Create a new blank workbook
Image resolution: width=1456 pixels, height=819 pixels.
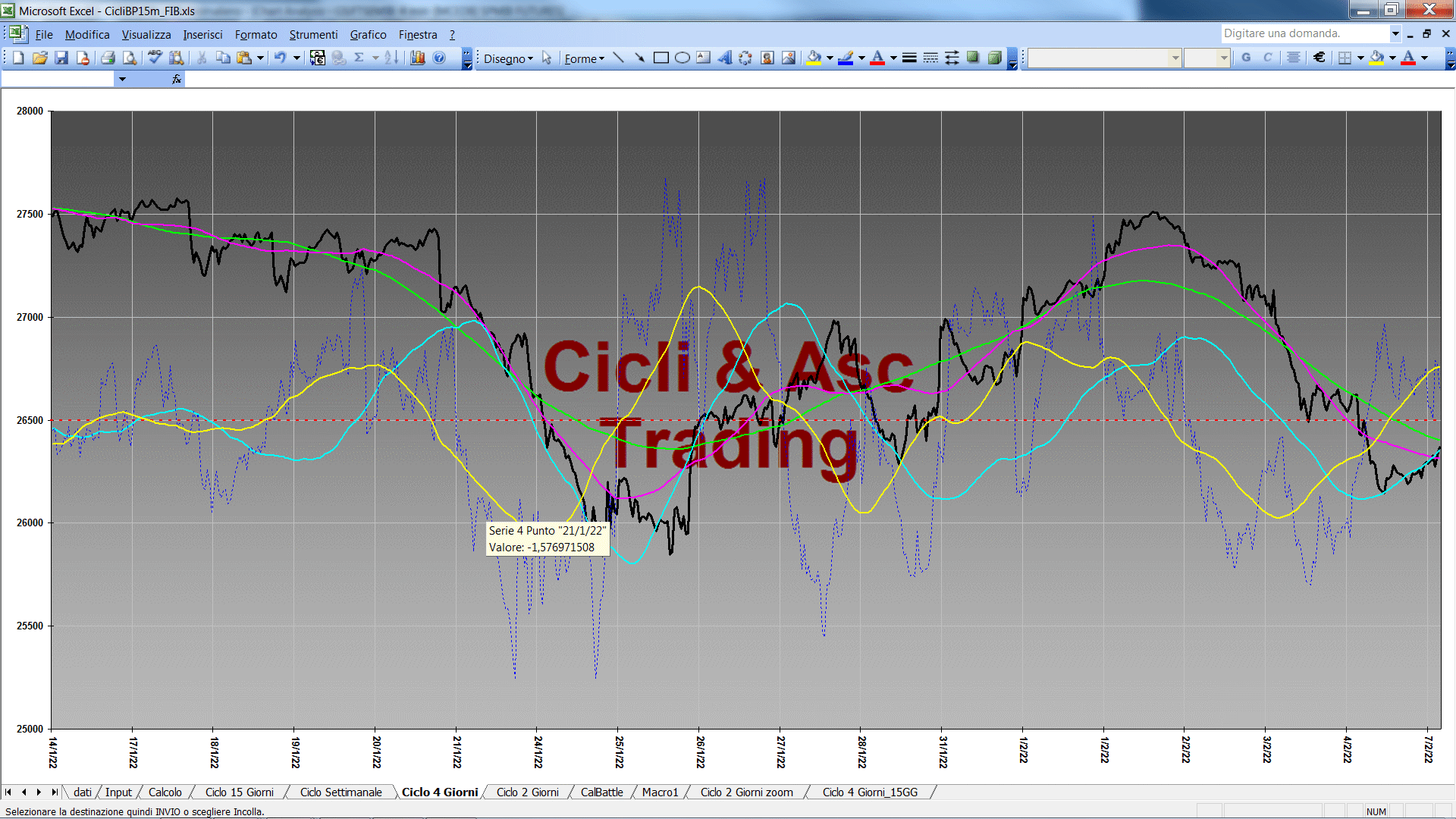[x=19, y=58]
